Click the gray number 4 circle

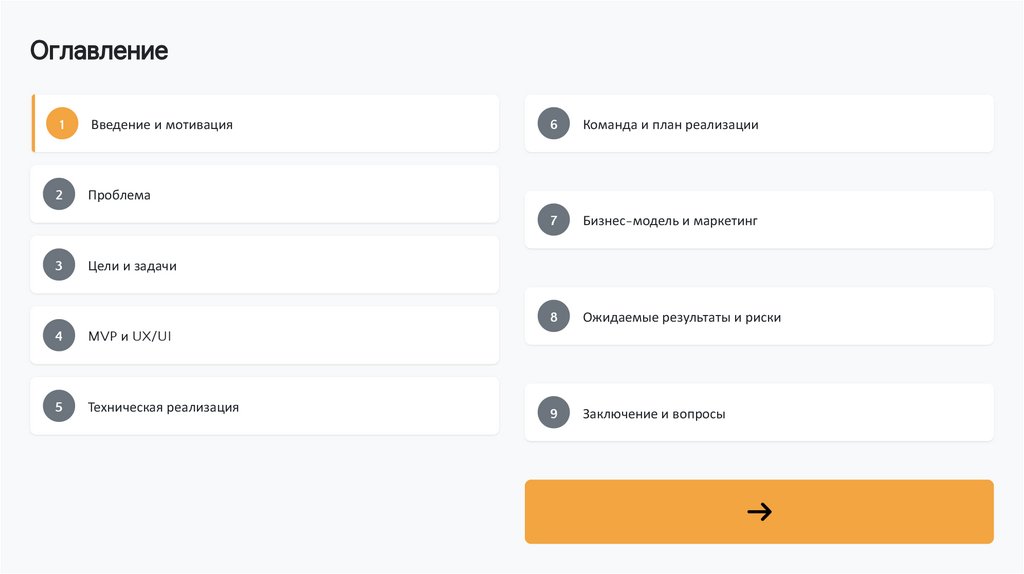tap(59, 336)
